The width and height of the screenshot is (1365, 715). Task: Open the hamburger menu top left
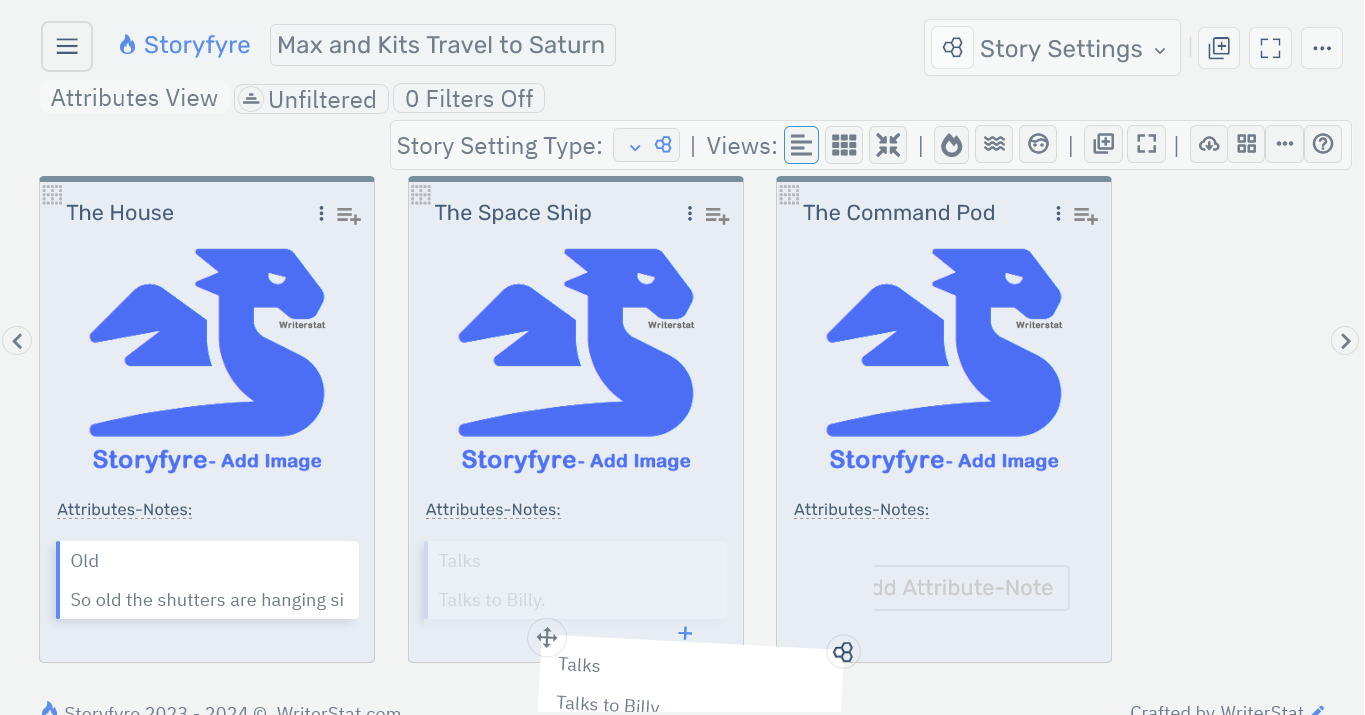click(66, 45)
